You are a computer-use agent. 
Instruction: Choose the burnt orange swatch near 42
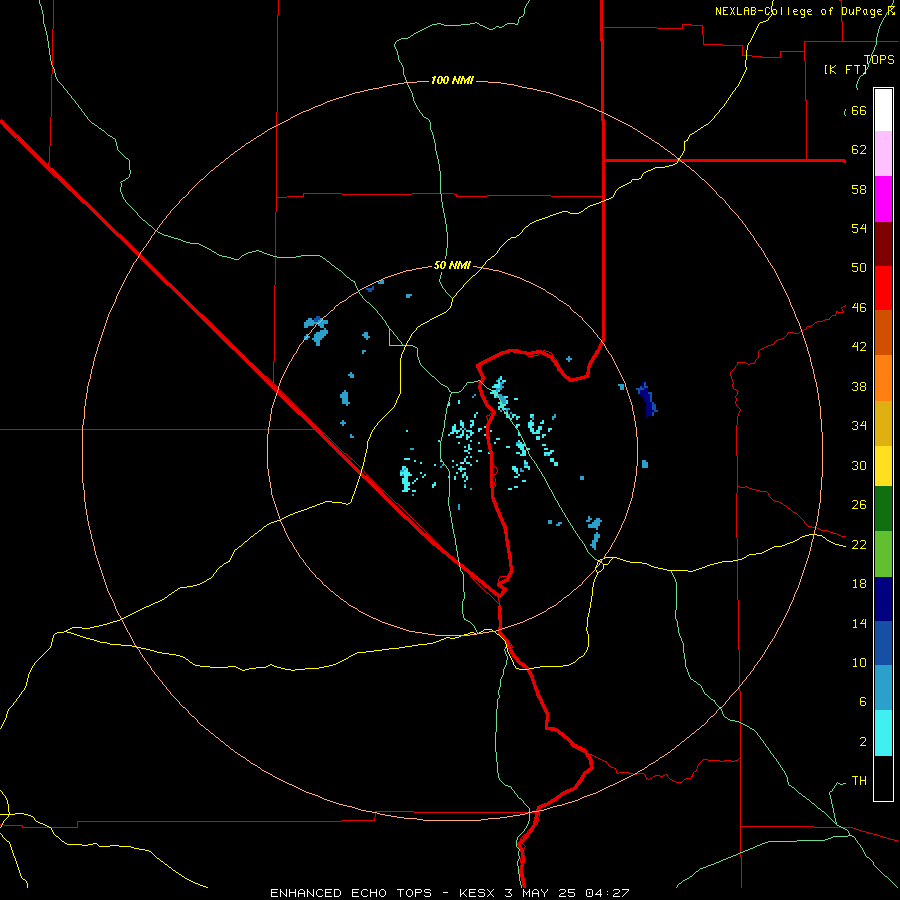point(883,333)
